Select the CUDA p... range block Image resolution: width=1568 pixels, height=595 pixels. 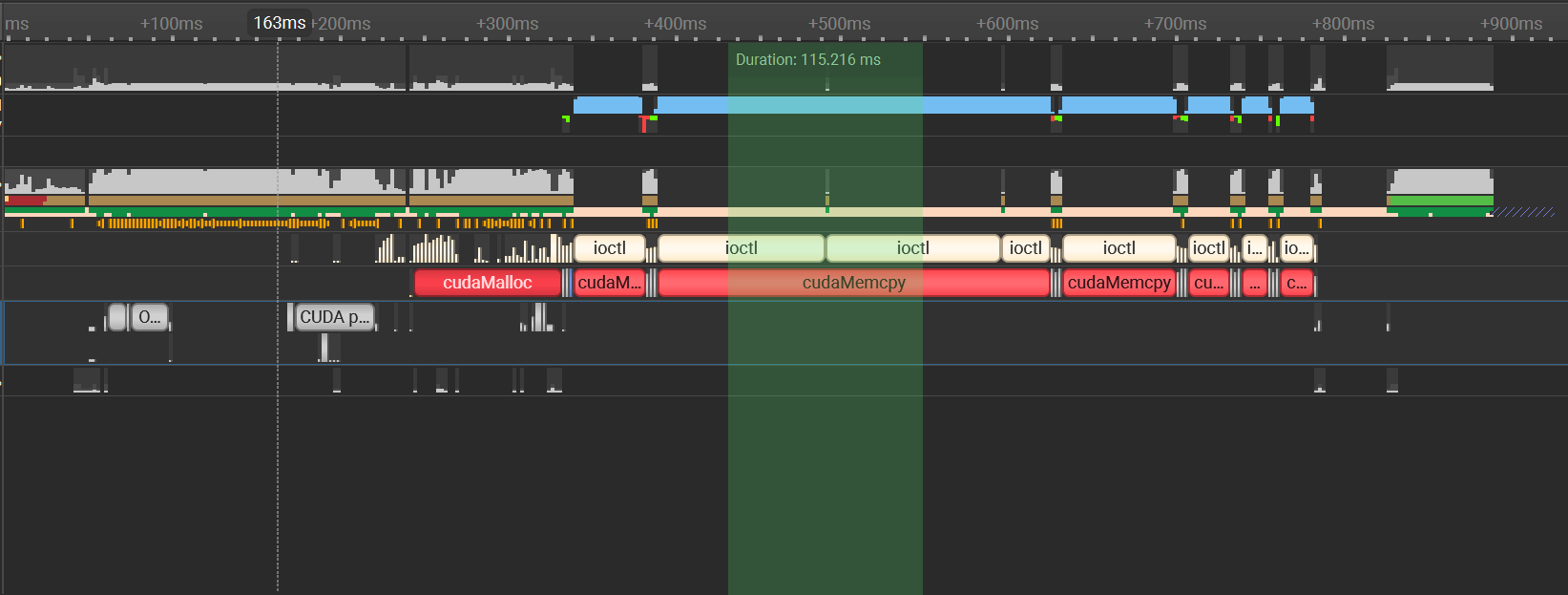(335, 317)
